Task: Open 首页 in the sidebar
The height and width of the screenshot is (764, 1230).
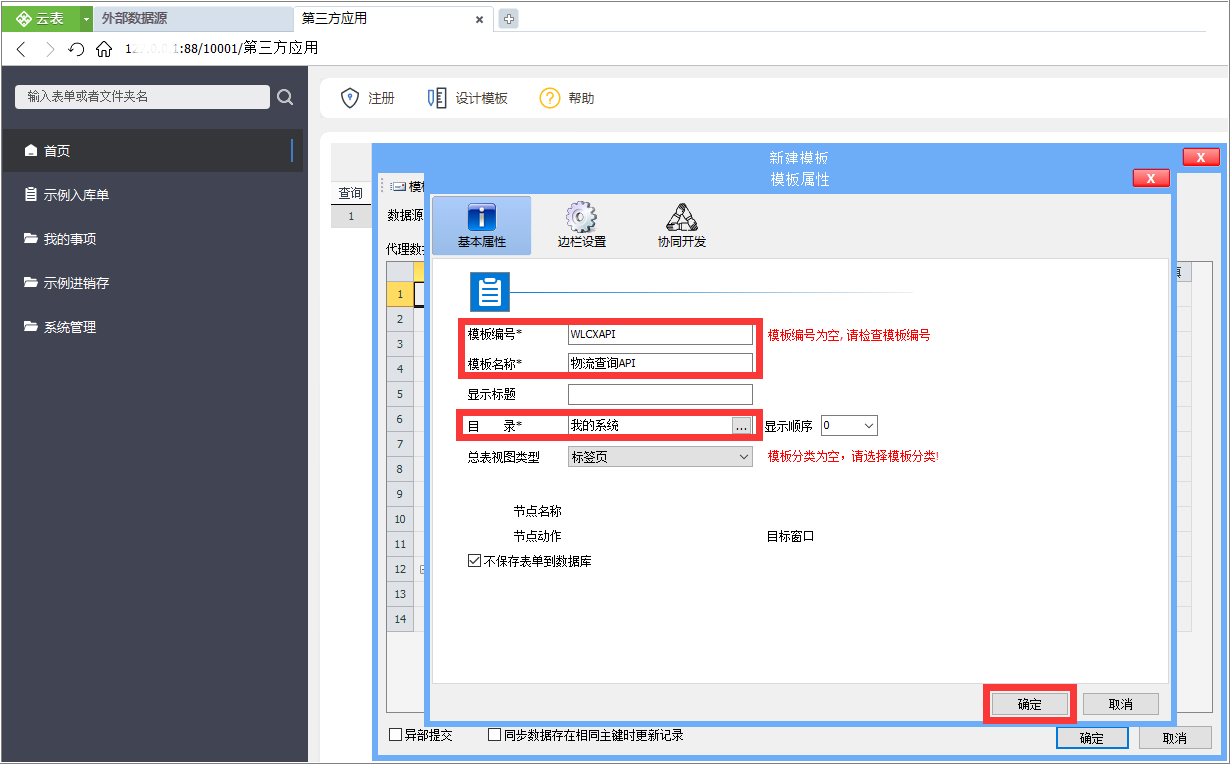Action: point(152,151)
